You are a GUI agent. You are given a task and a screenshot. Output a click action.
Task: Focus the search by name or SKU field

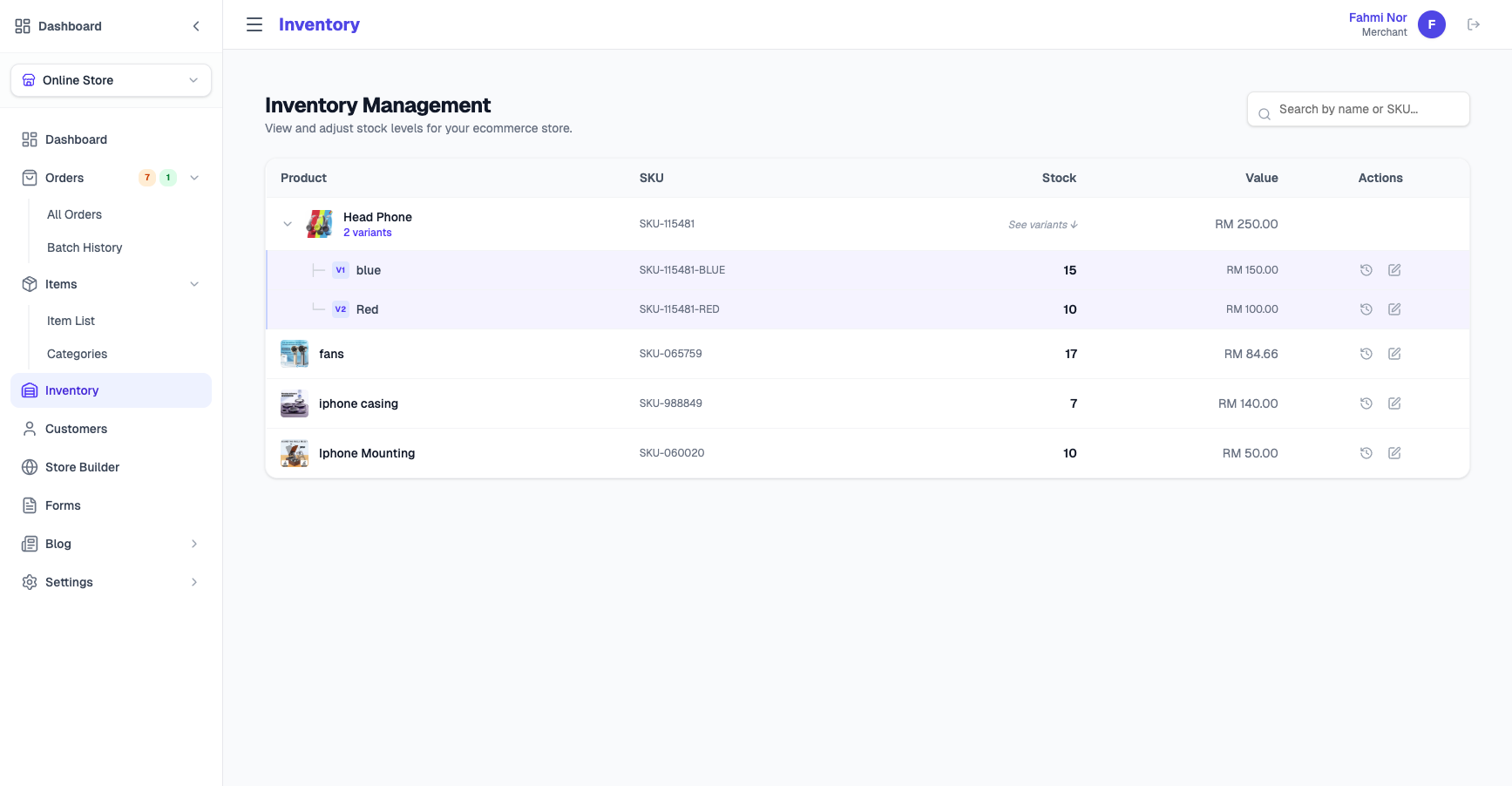[1368, 109]
